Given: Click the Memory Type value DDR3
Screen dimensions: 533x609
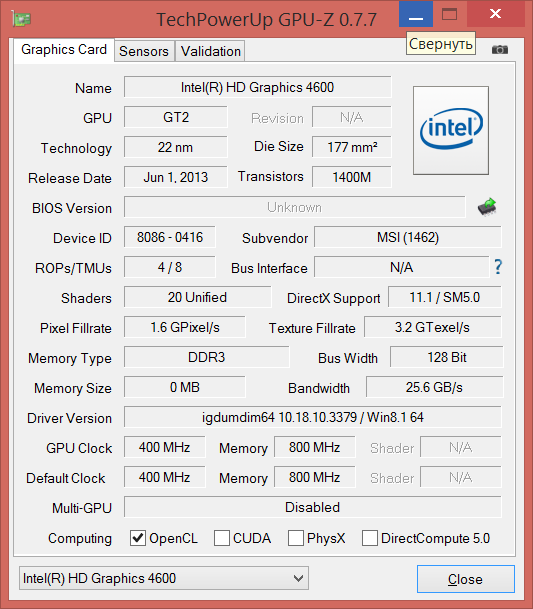Looking at the screenshot, I should (207, 357).
